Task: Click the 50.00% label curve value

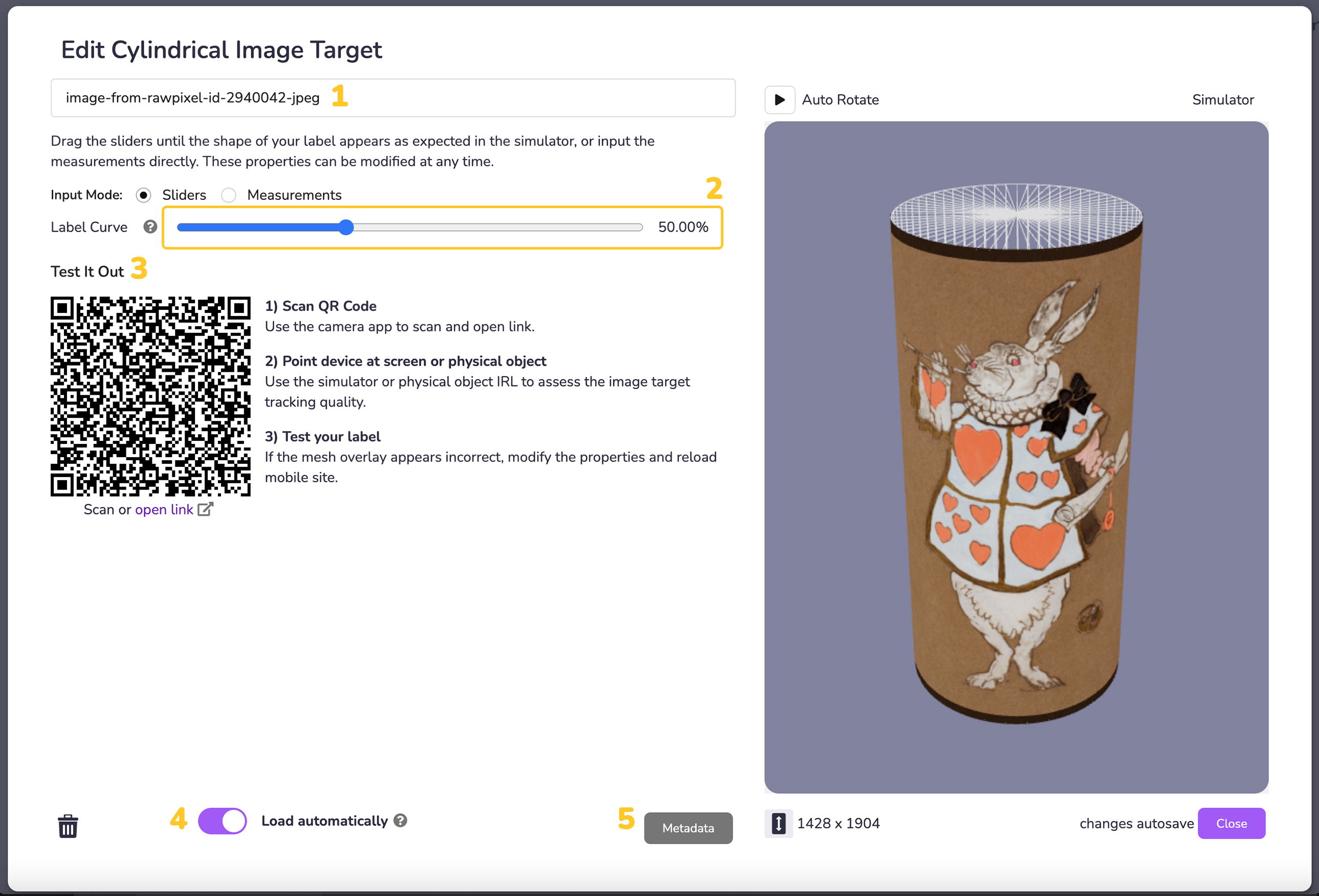Action: pyautogui.click(x=683, y=227)
